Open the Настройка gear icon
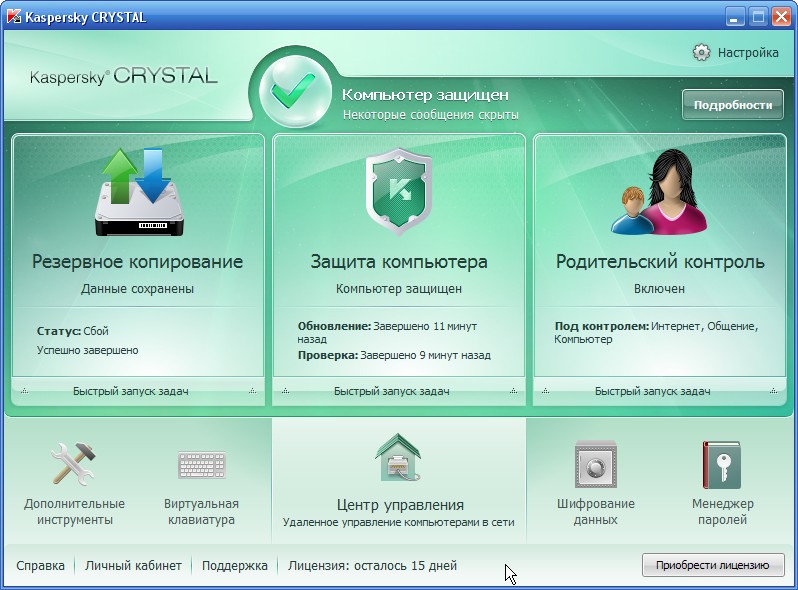The width and height of the screenshot is (798, 590). [701, 52]
